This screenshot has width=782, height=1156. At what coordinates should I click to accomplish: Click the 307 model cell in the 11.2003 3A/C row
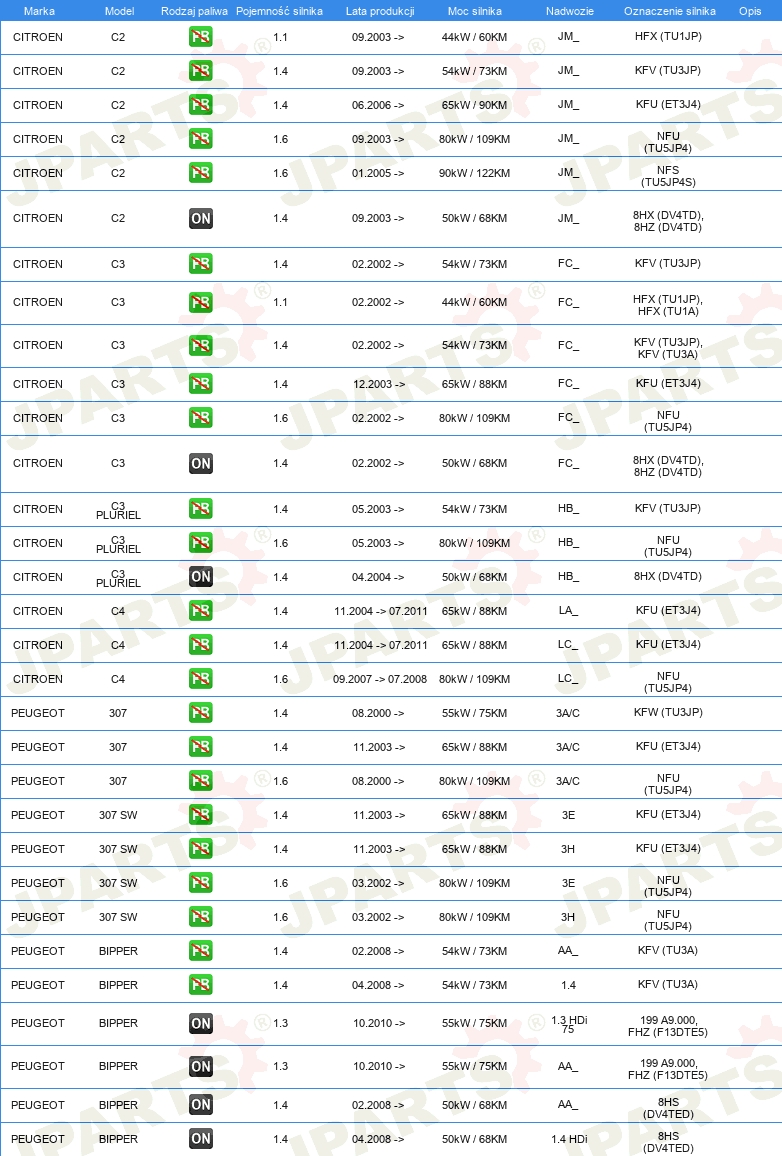click(x=118, y=747)
